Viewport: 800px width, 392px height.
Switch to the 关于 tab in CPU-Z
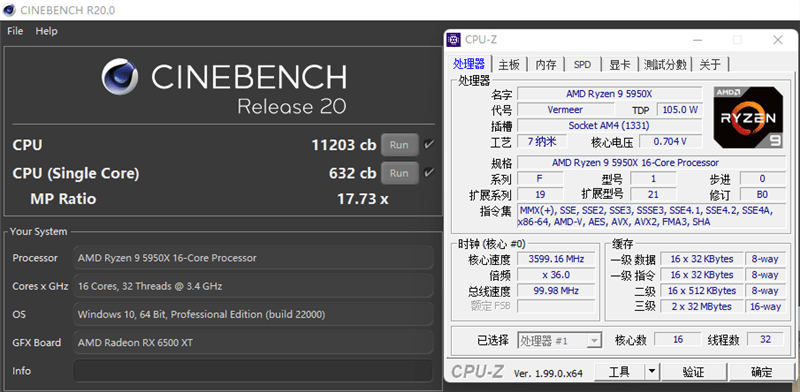(710, 65)
